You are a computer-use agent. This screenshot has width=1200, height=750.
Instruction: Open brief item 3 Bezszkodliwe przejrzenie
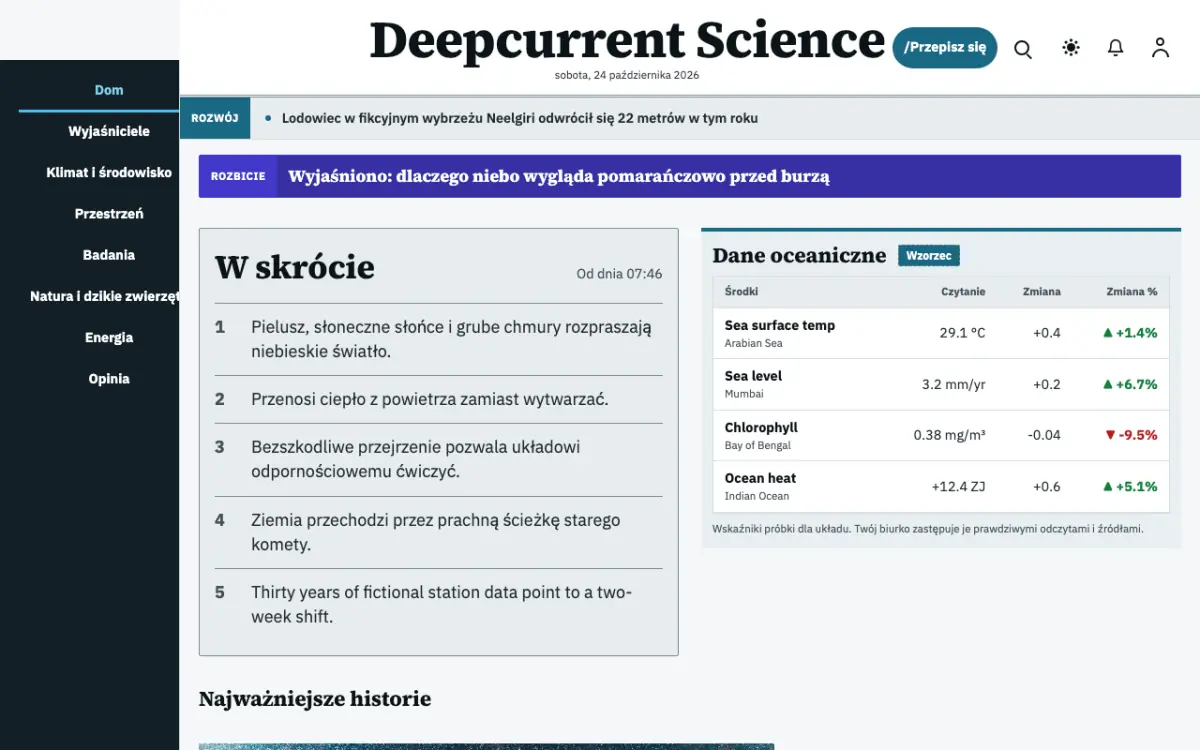click(438, 459)
